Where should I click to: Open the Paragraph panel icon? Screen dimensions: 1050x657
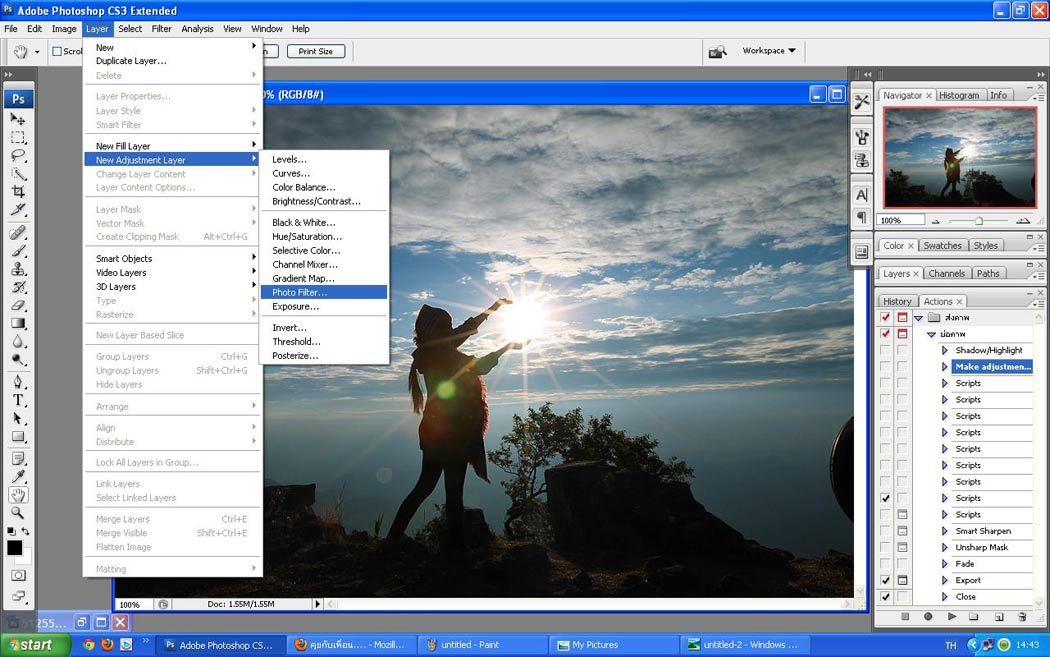coord(862,217)
